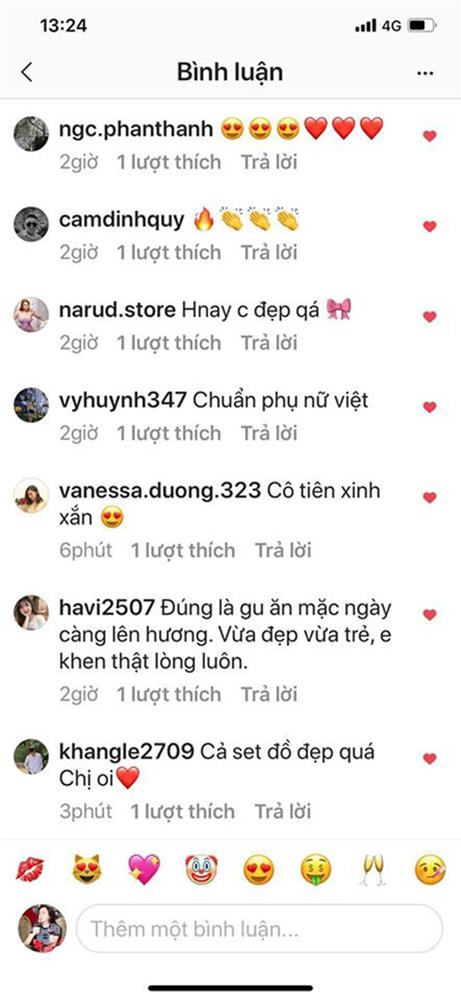Focus the Thêm một bình luận field
This screenshot has height=1000, width=461.
point(260,929)
